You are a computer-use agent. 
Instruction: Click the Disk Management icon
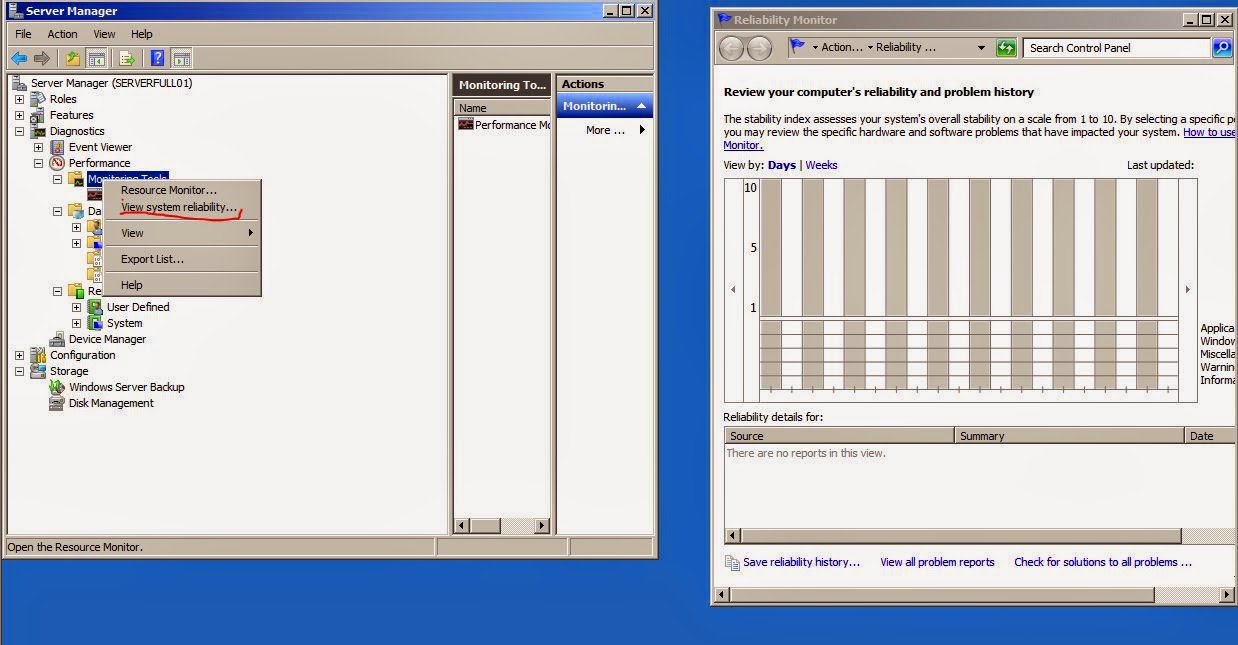click(x=57, y=403)
